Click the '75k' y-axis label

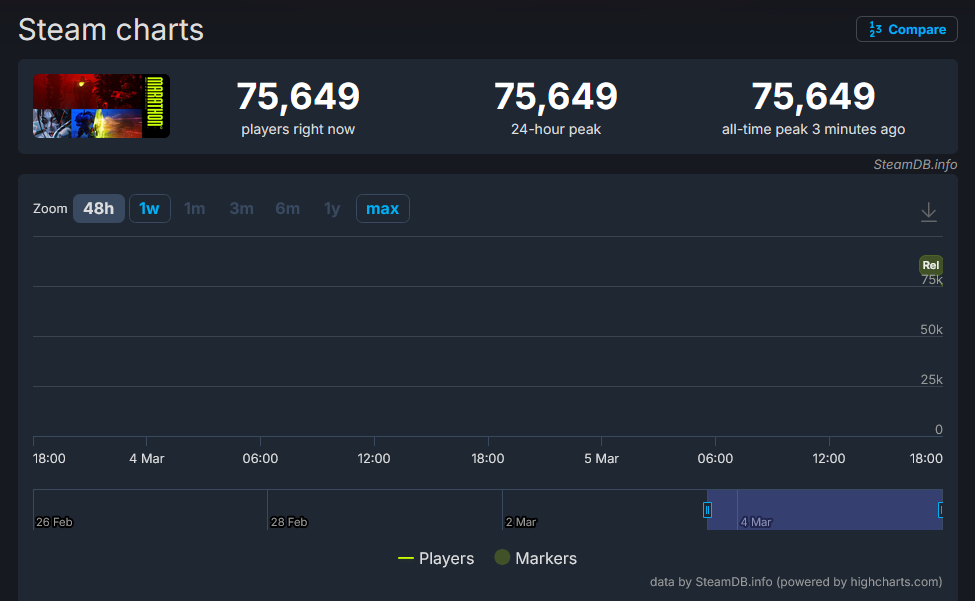tap(931, 280)
